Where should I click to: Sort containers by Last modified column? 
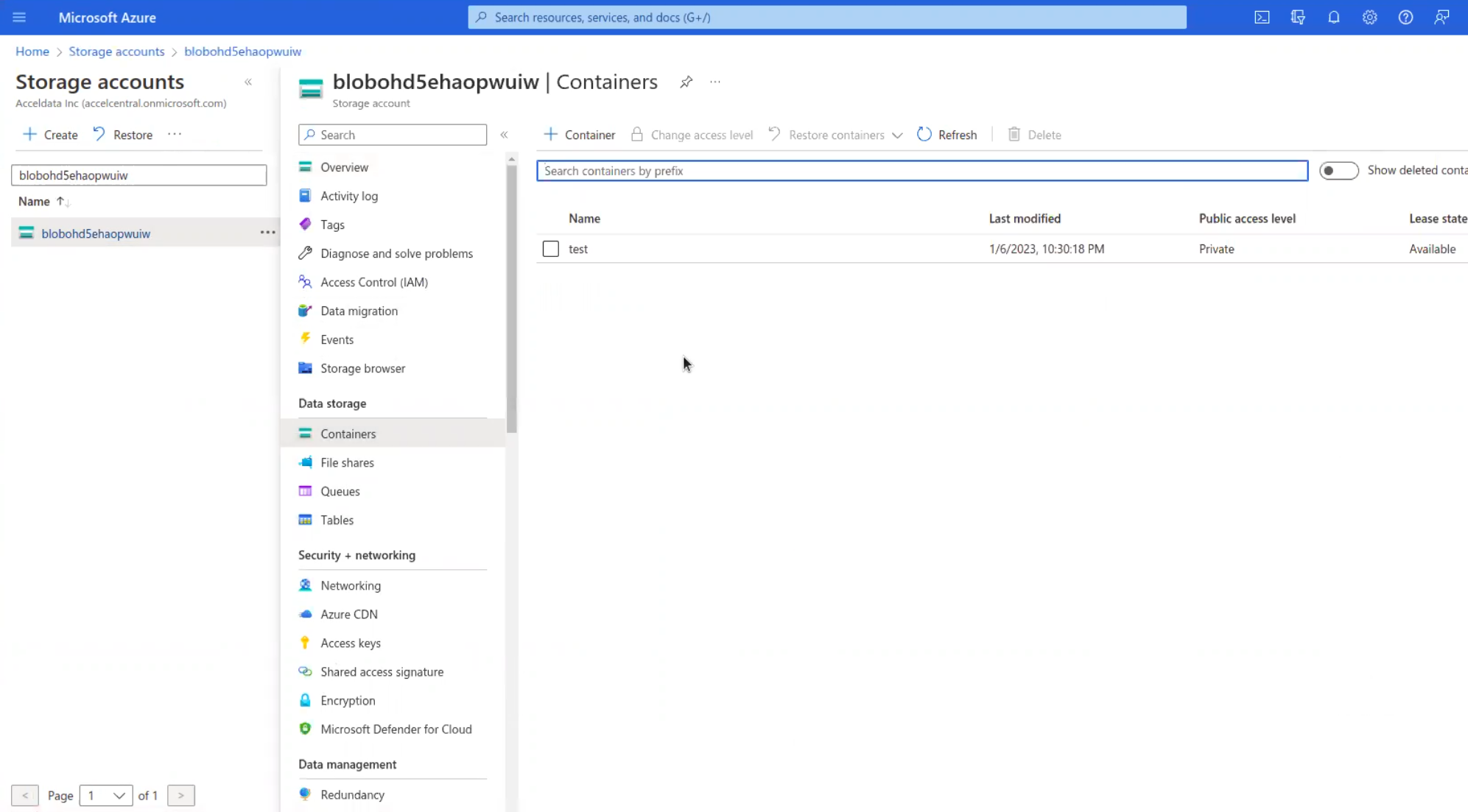click(x=1025, y=219)
